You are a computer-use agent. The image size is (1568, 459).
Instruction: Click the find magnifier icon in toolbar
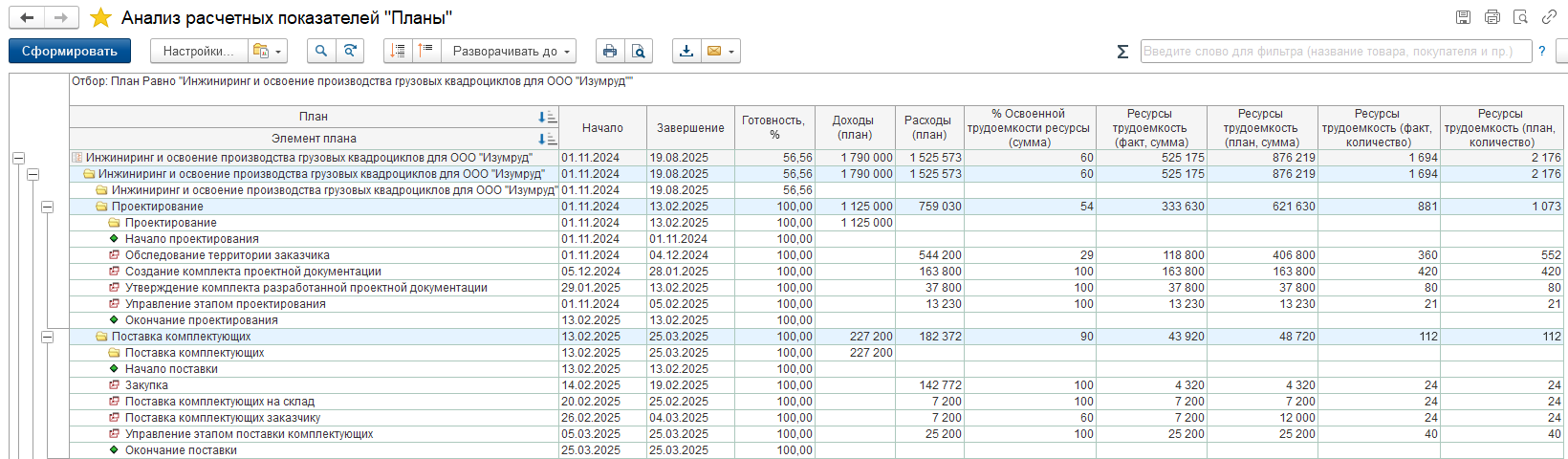pos(321,51)
